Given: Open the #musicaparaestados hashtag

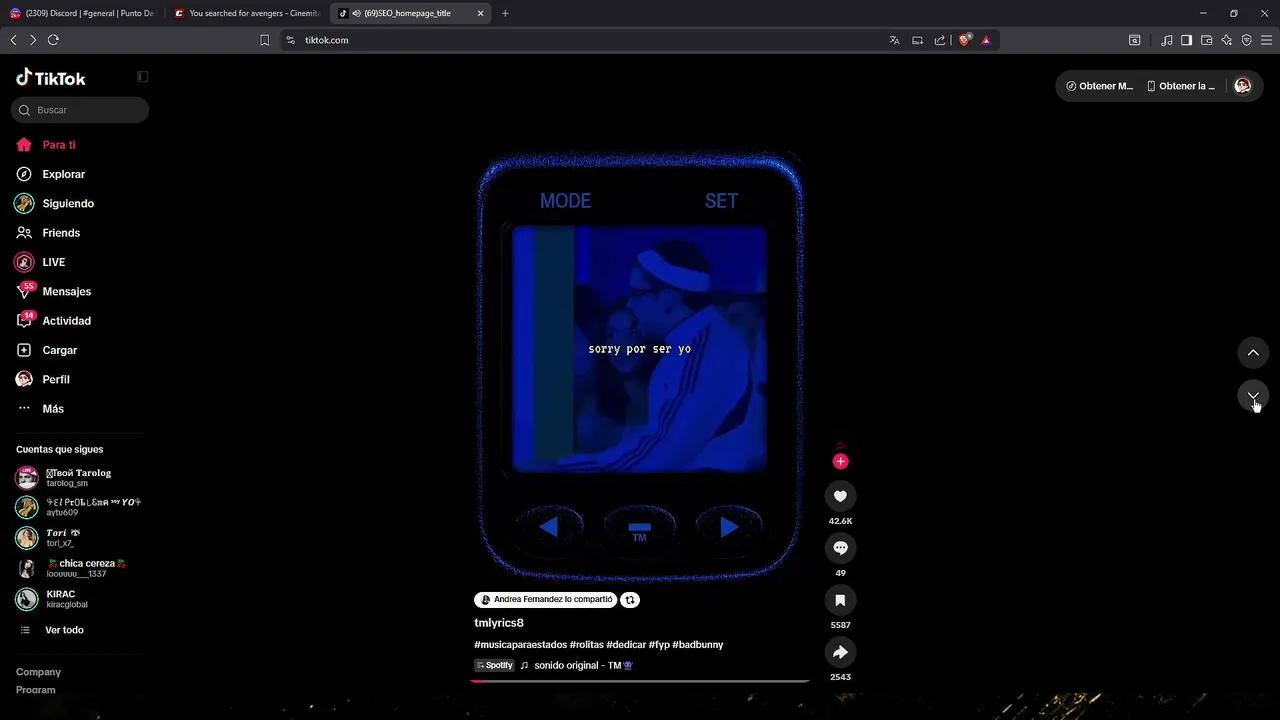Looking at the screenshot, I should (520, 645).
